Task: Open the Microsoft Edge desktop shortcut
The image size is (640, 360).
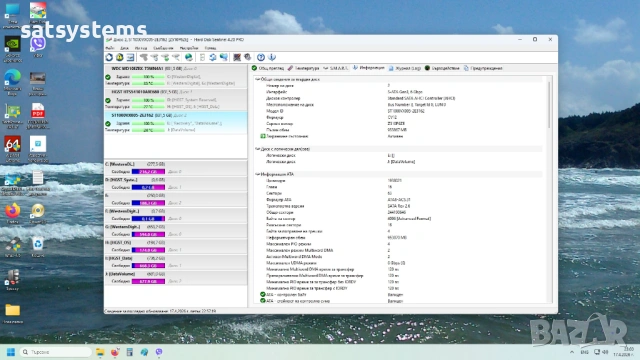Action: click(13, 82)
